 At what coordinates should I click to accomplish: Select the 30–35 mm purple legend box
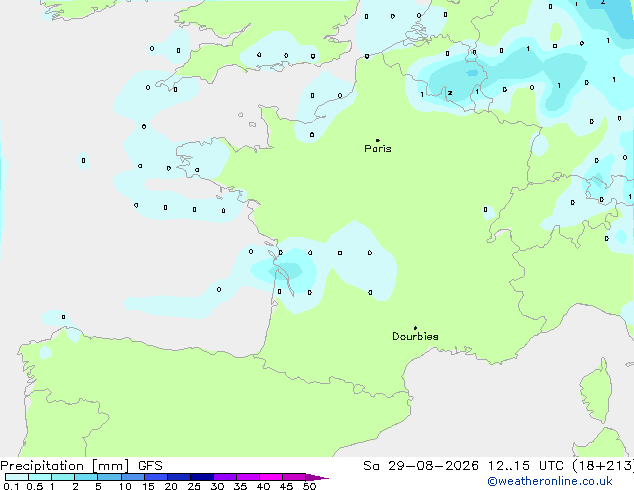pos(224,477)
